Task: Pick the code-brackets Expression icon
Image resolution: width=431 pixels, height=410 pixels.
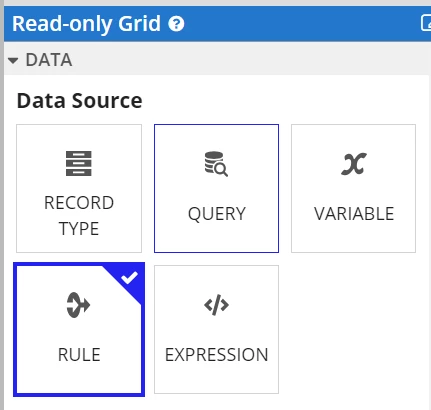Action: point(216,305)
